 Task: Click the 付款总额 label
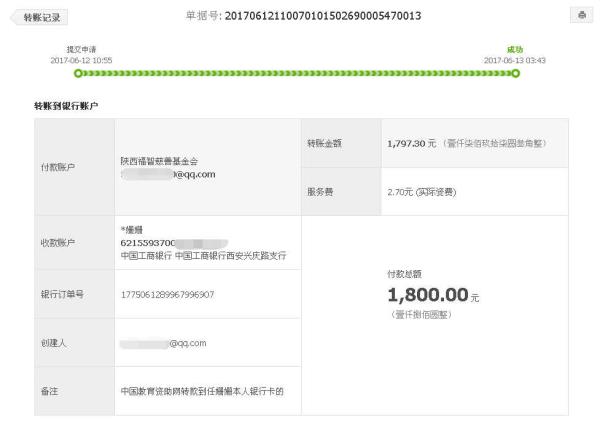point(404,274)
